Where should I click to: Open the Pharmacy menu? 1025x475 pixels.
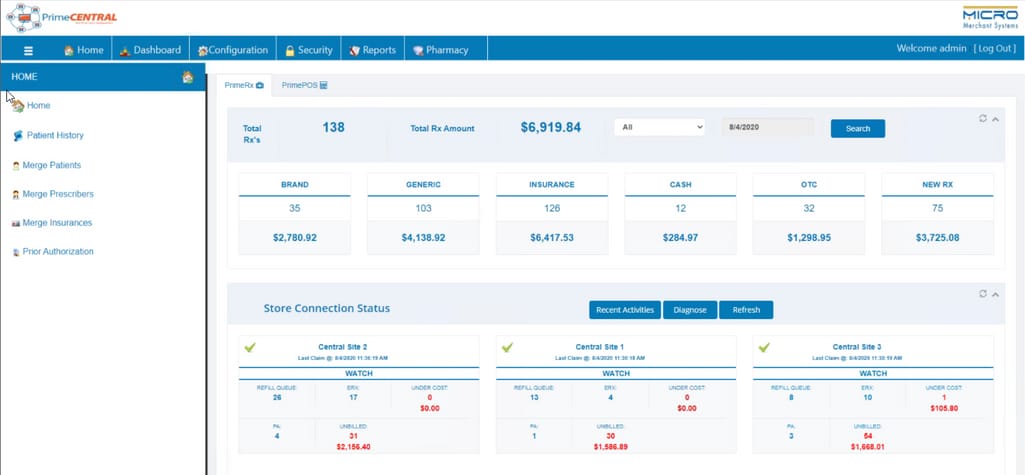441,50
